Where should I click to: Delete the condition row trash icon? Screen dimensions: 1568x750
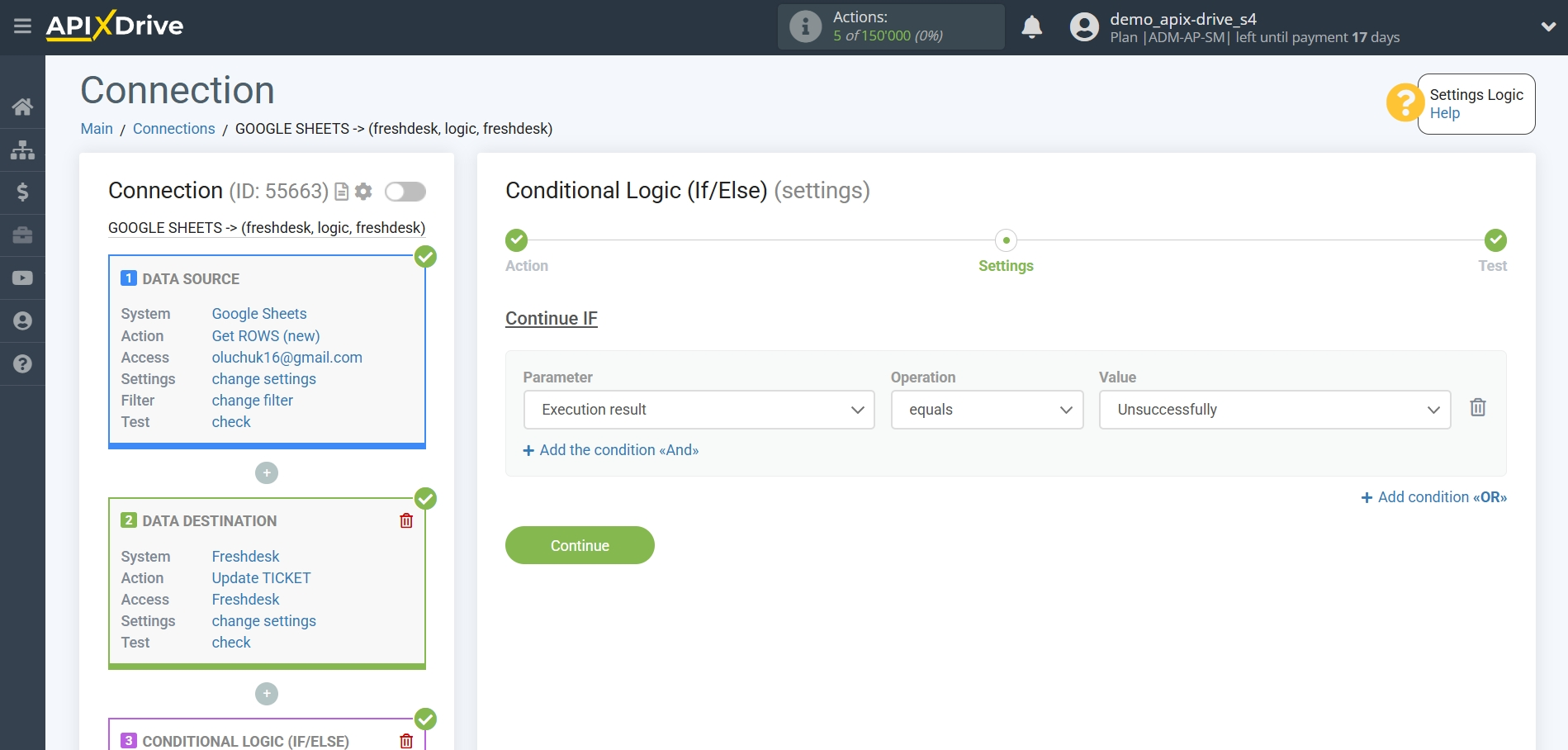[x=1478, y=407]
